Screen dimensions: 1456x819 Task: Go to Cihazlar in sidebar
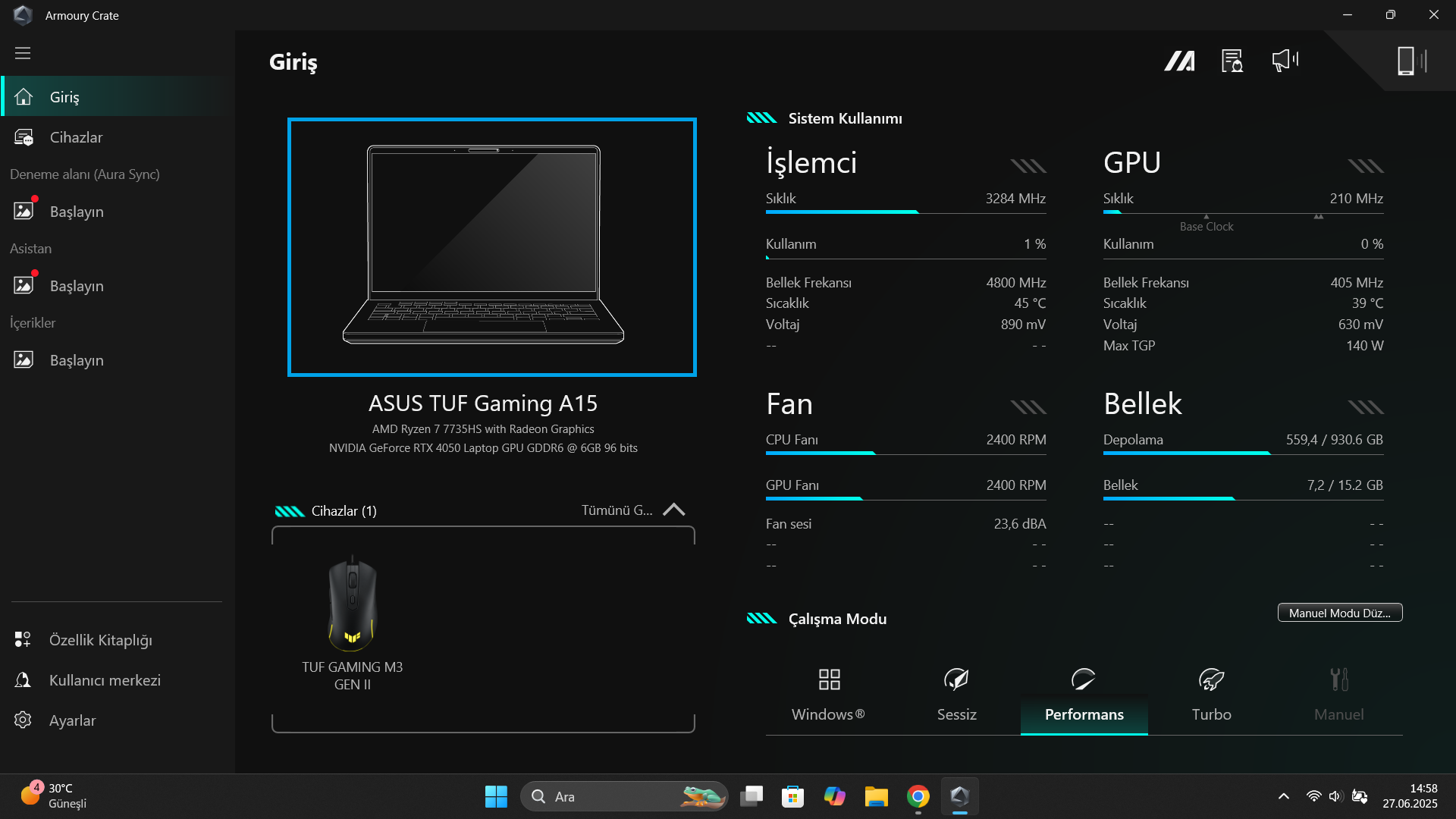(x=76, y=137)
